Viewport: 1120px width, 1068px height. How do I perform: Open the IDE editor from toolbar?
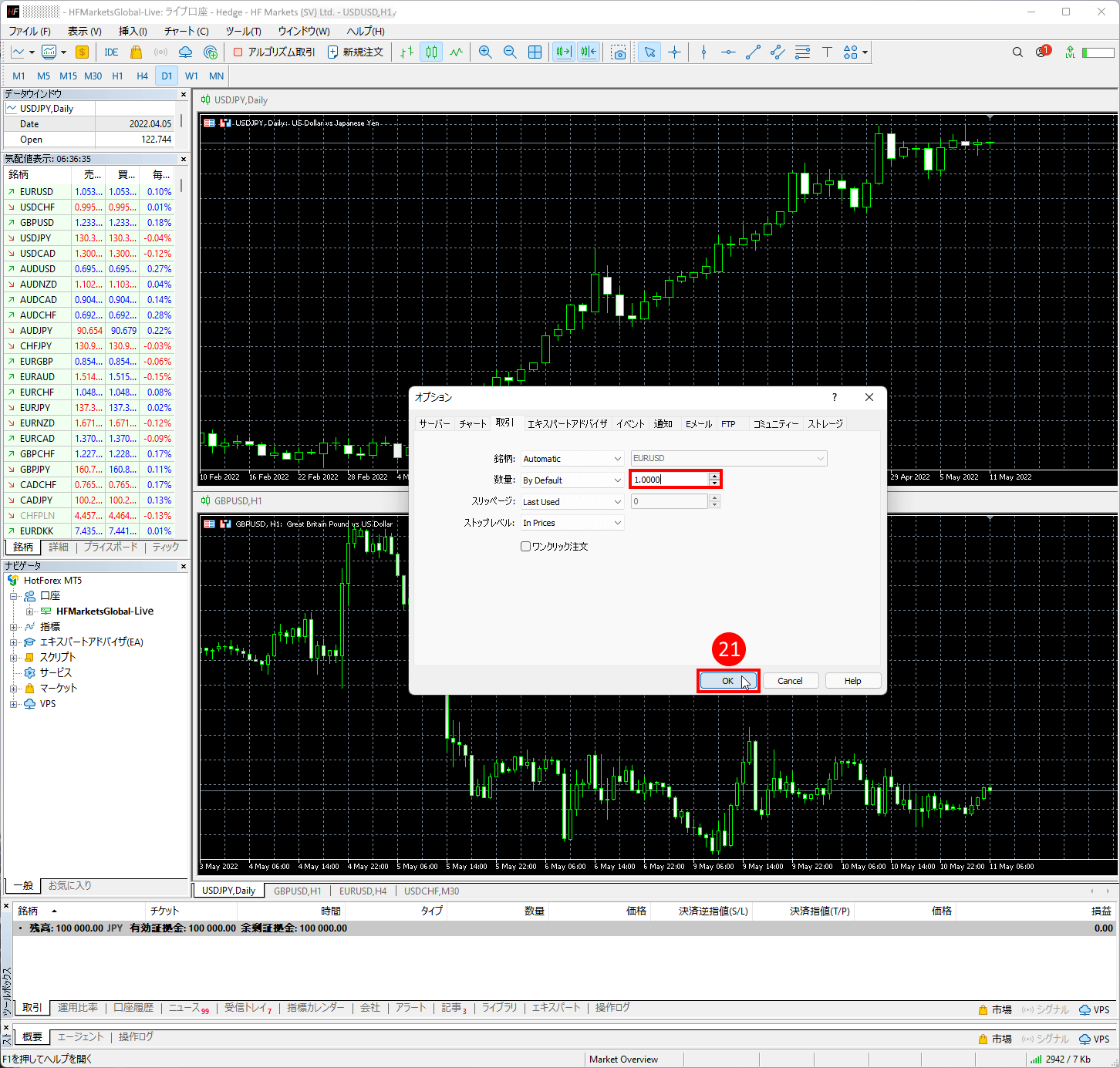[111, 52]
